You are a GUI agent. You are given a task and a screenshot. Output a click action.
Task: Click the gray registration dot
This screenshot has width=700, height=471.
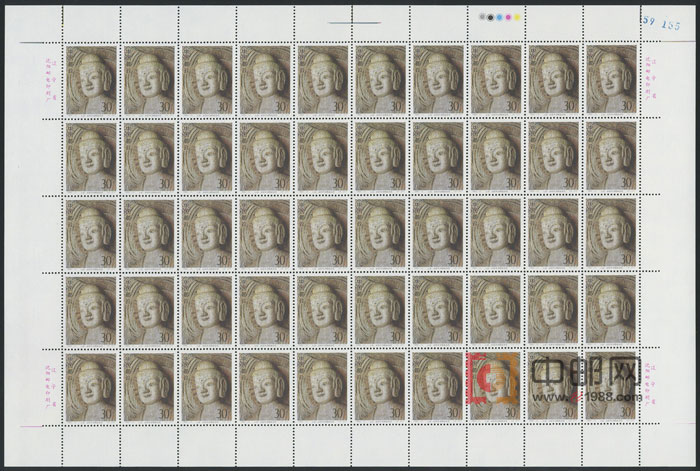(483, 17)
